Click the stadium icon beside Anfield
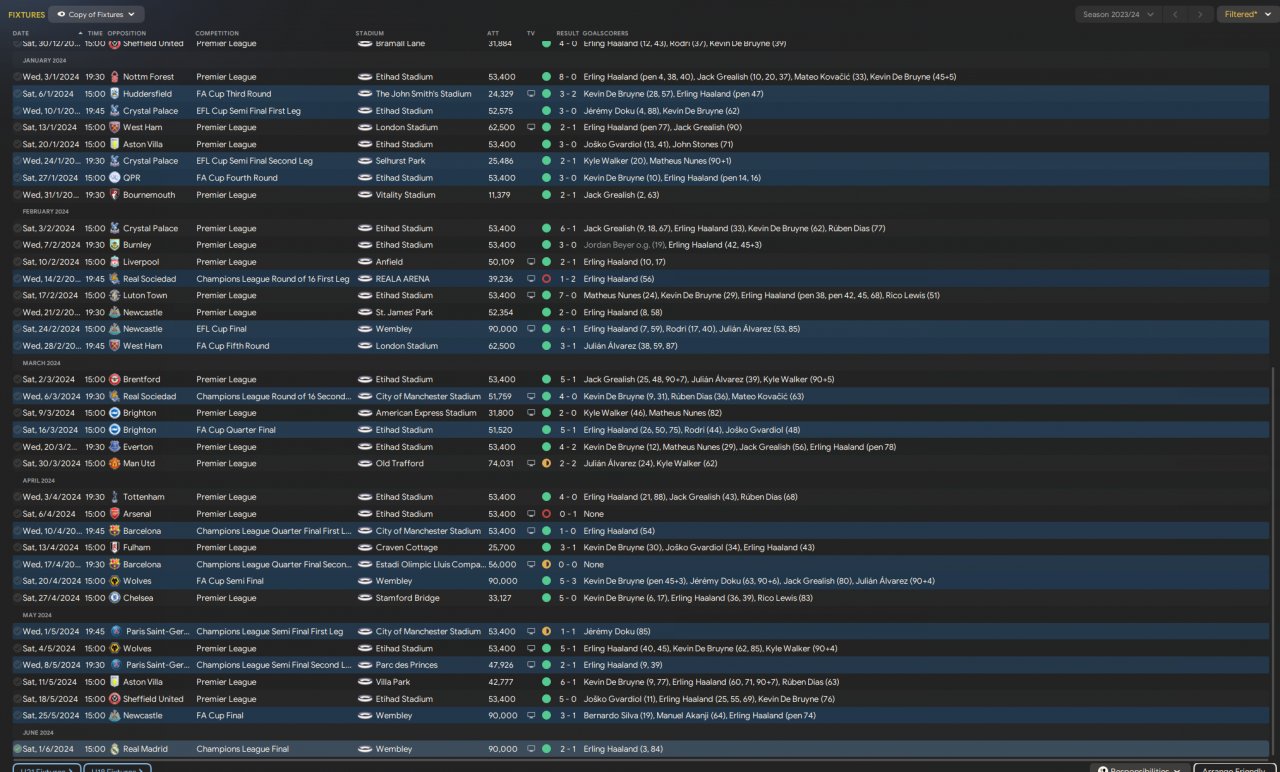This screenshot has height=772, width=1280. pos(365,262)
